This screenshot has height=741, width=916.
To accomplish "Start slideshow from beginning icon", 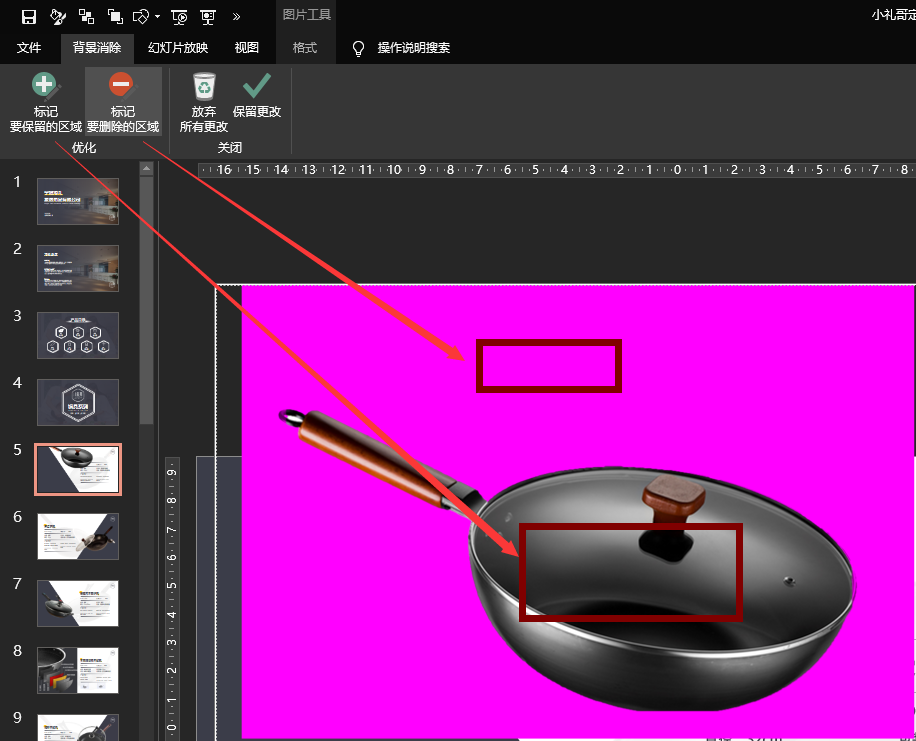I will [x=179, y=16].
